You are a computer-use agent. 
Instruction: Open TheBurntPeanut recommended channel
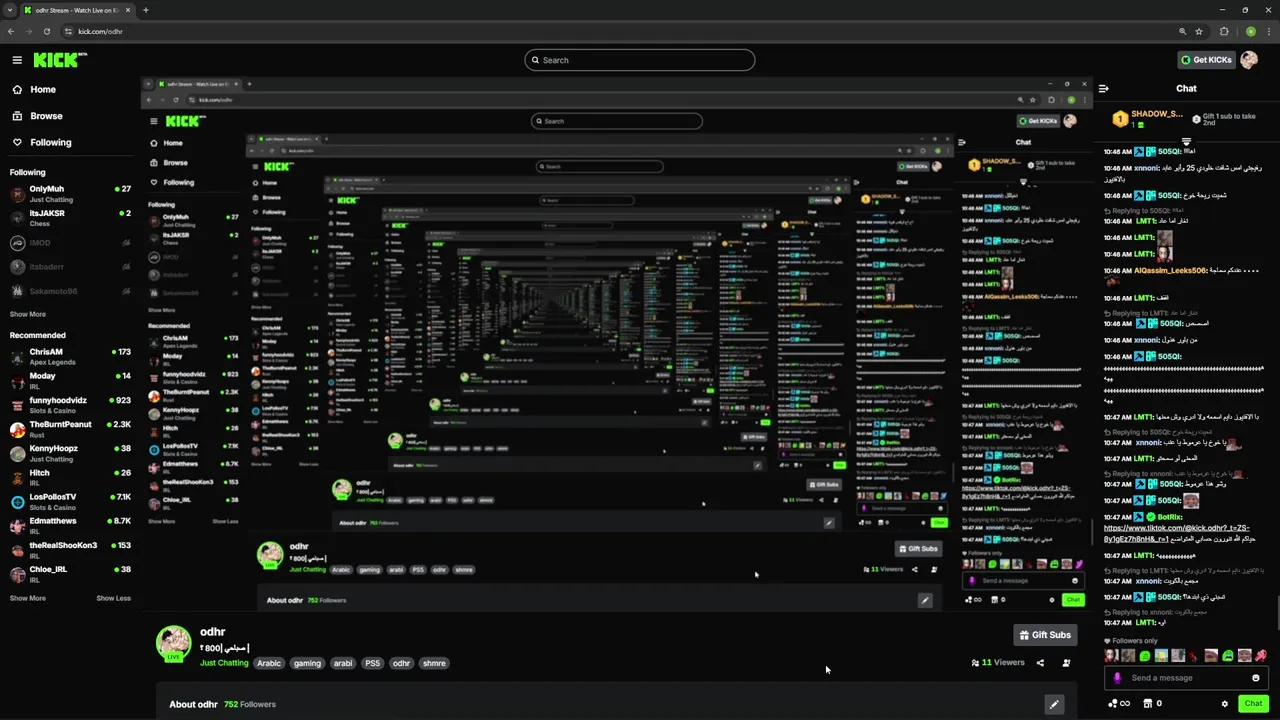click(70, 429)
